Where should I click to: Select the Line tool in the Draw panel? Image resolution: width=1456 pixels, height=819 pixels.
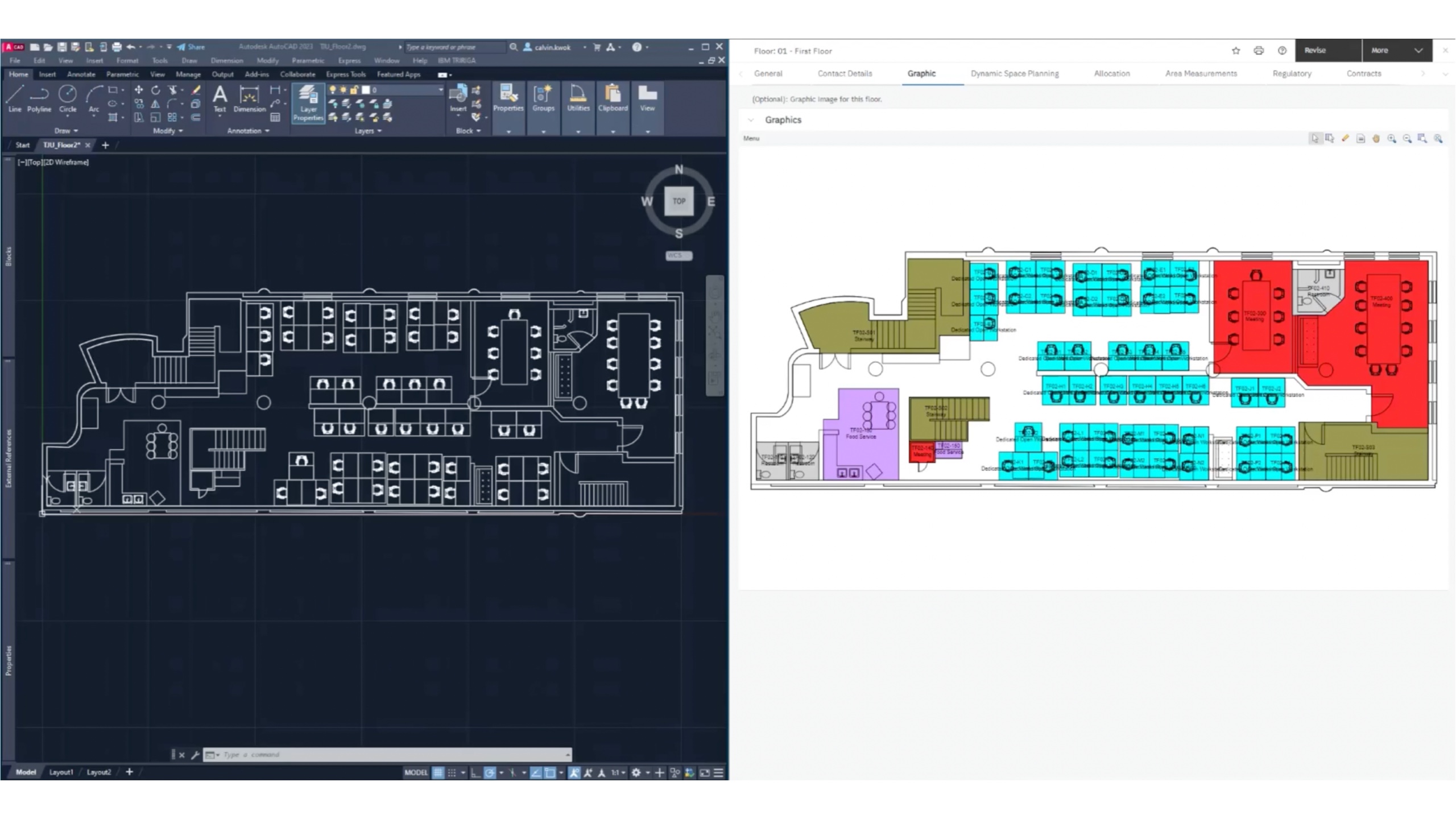click(15, 97)
